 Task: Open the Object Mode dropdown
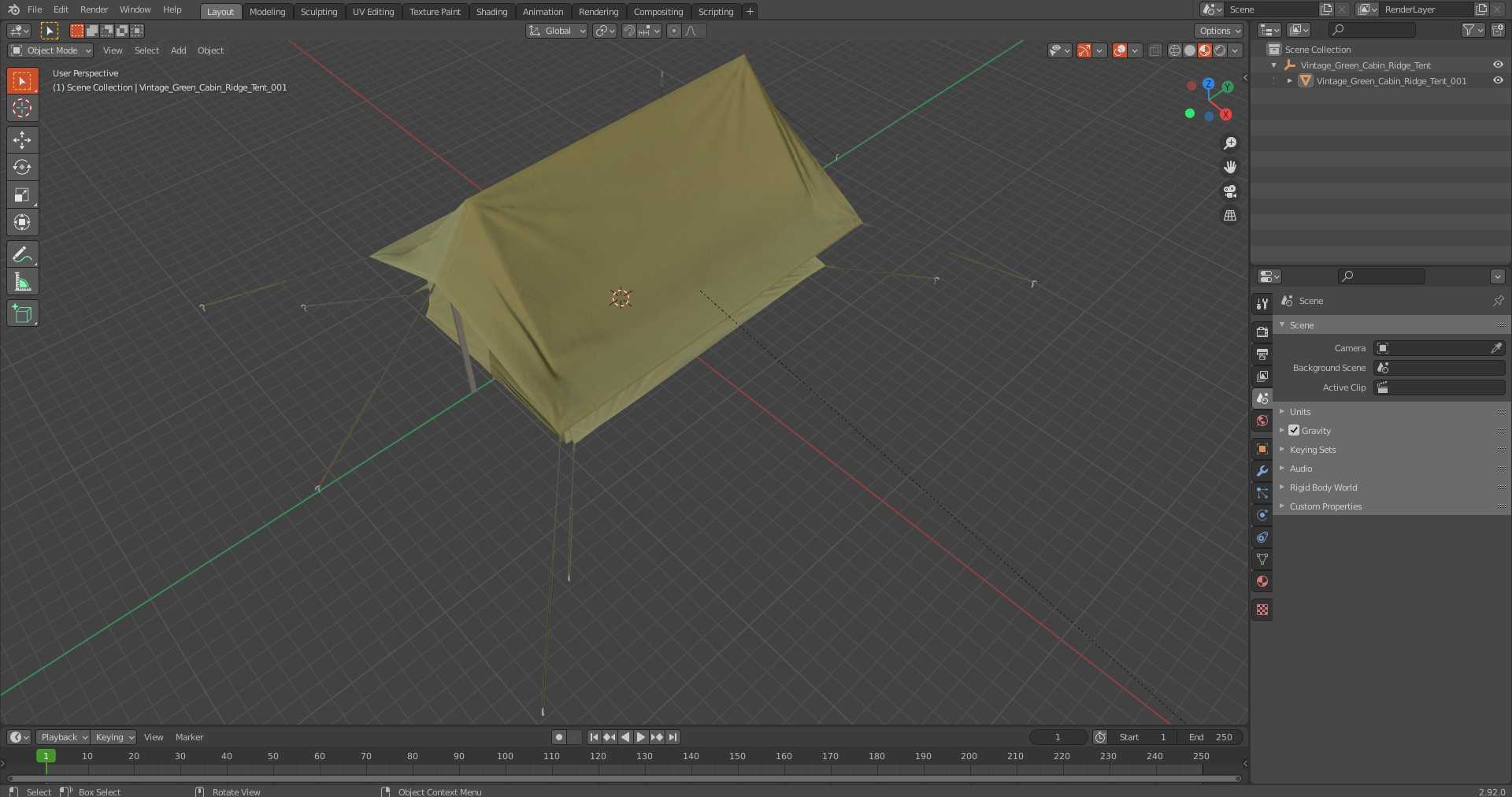(x=50, y=50)
